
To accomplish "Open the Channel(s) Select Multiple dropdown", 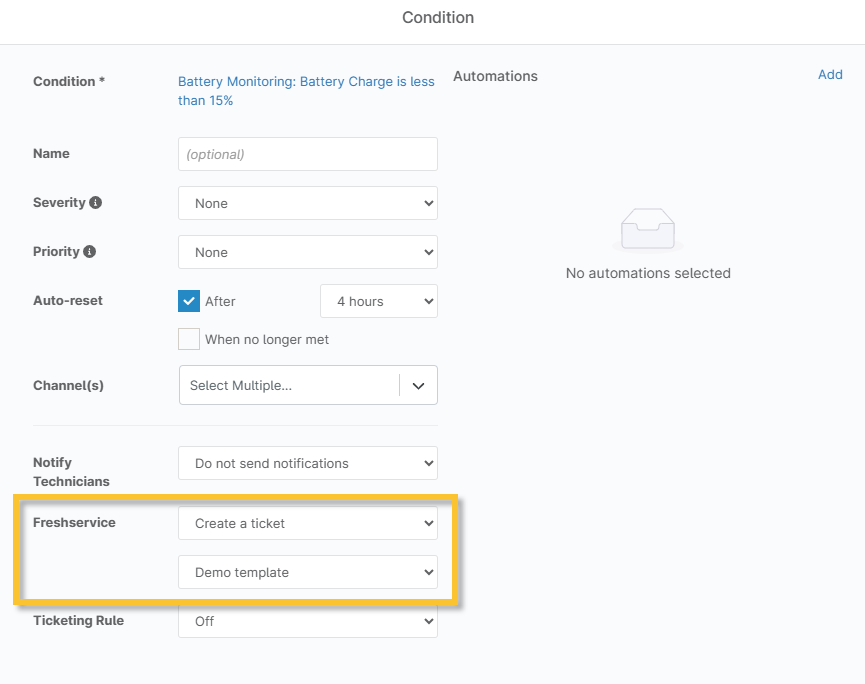I will [290, 385].
